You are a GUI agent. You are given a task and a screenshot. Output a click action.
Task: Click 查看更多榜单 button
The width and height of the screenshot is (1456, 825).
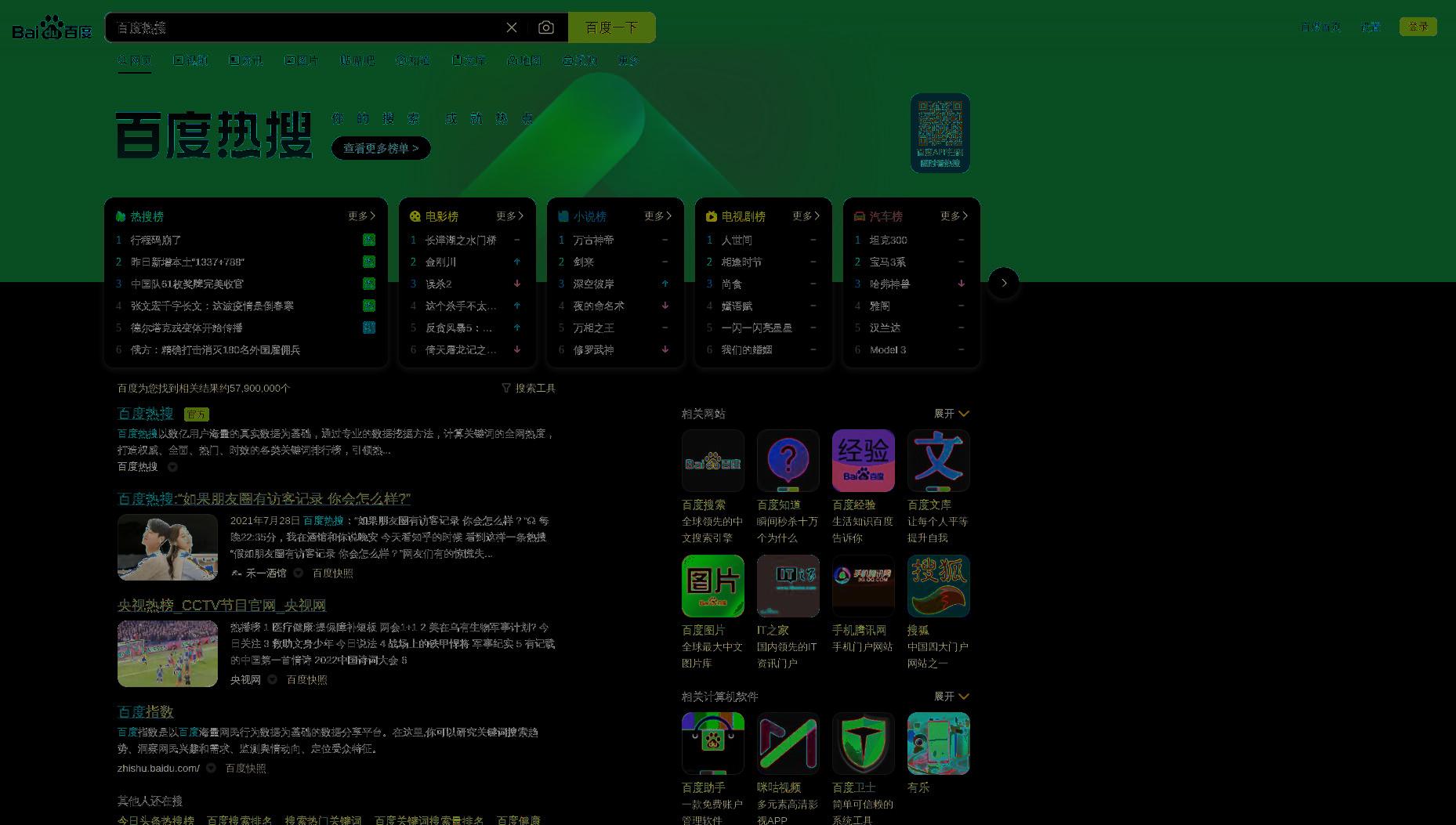[381, 148]
